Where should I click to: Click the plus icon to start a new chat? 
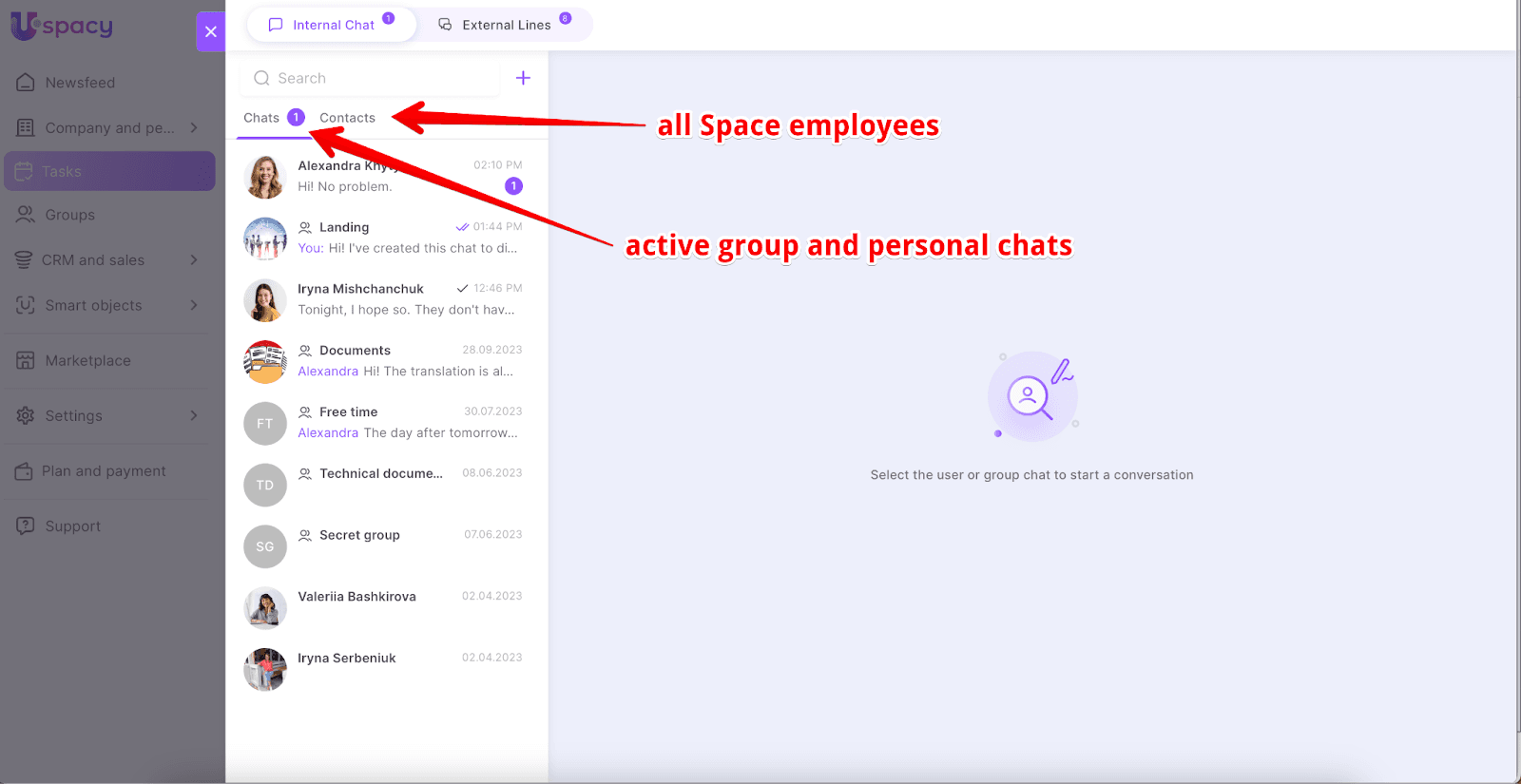point(523,78)
